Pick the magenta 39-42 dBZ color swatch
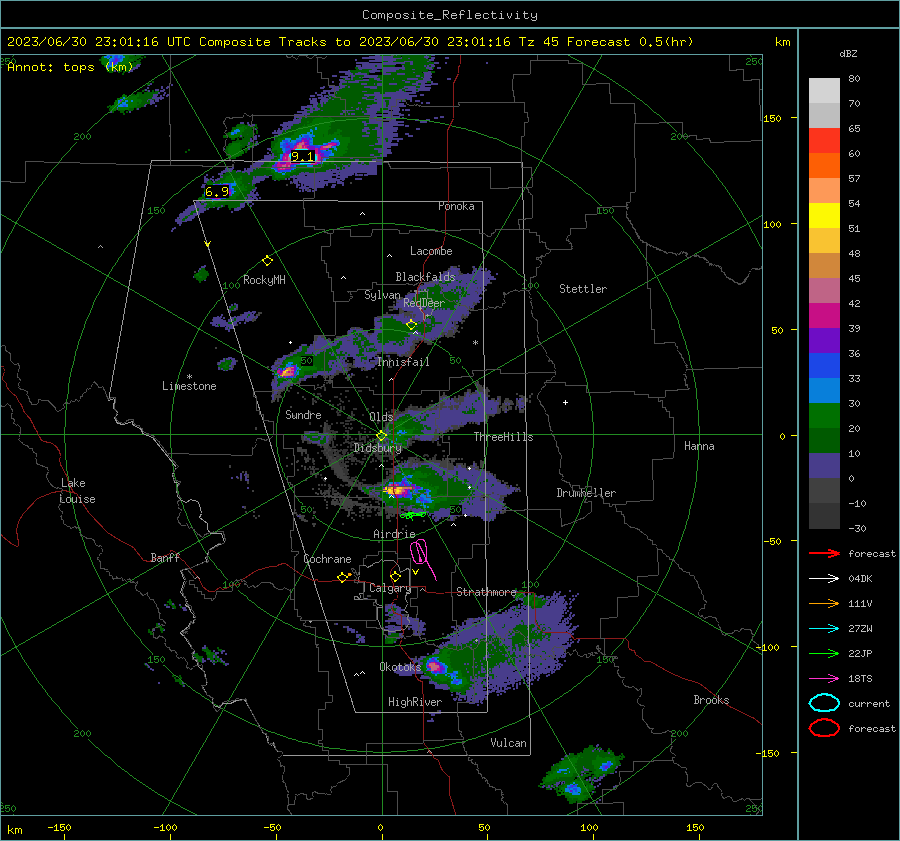 point(824,316)
